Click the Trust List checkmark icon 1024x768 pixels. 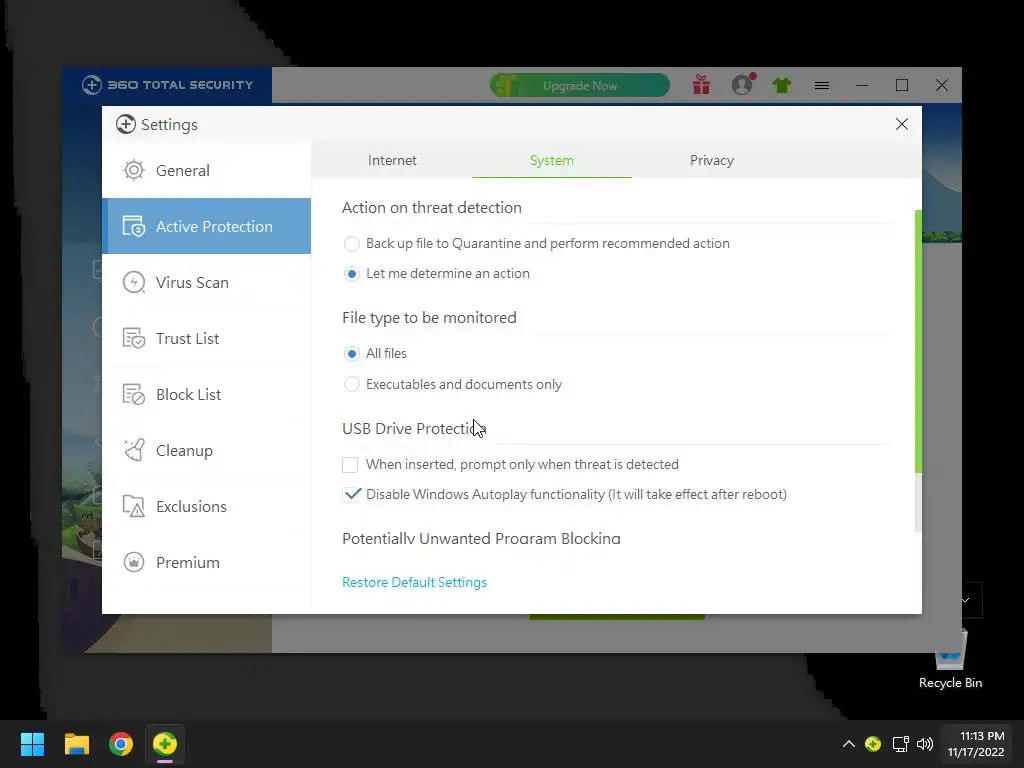tap(134, 338)
